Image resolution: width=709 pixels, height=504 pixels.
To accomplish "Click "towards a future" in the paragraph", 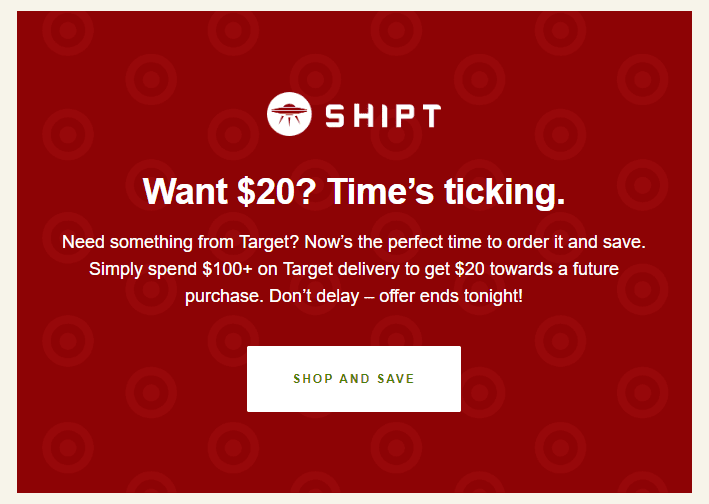I will click(x=554, y=269).
